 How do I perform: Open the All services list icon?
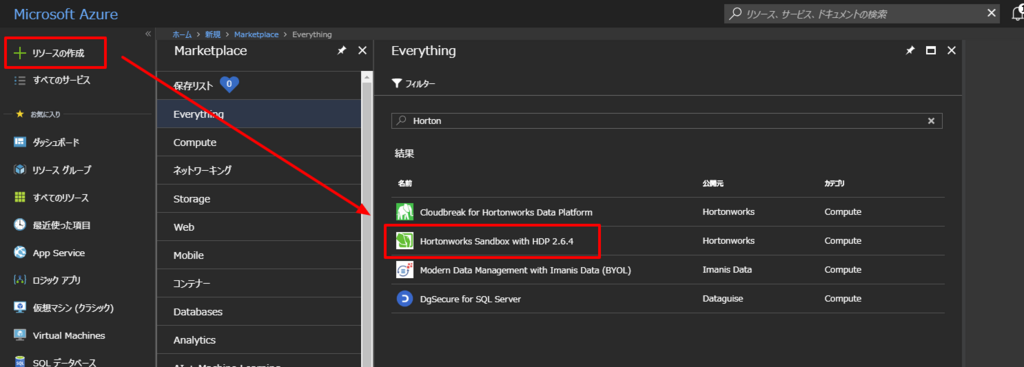tap(20, 81)
